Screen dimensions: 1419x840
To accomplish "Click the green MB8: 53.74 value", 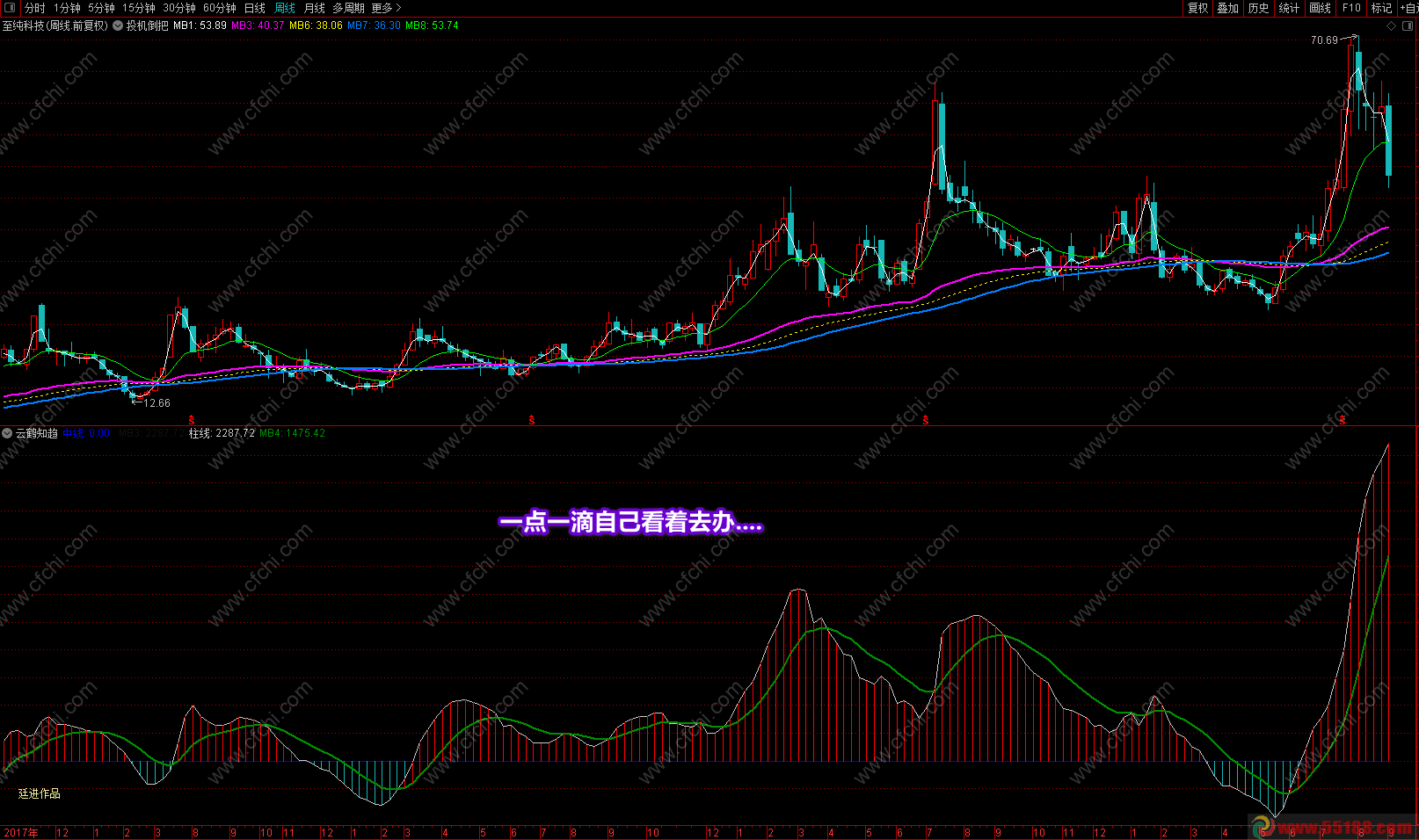I will [432, 25].
